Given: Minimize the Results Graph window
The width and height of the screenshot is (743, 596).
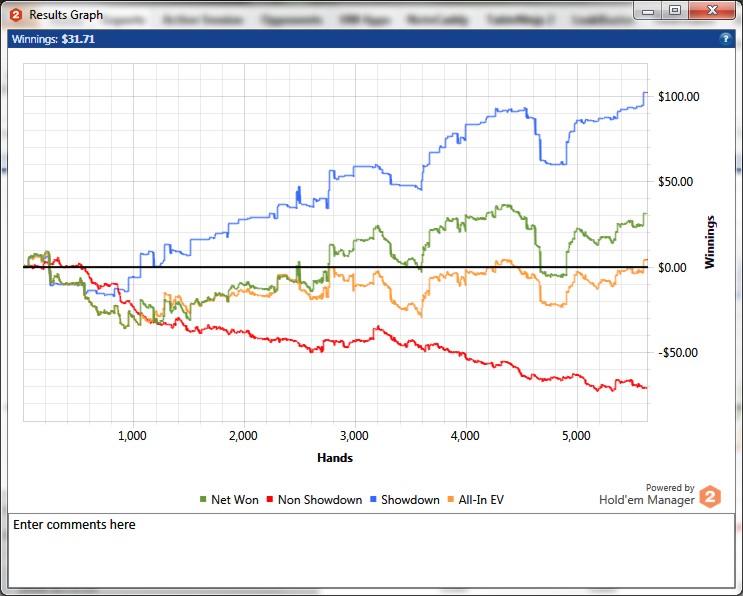Looking at the screenshot, I should tap(650, 10).
